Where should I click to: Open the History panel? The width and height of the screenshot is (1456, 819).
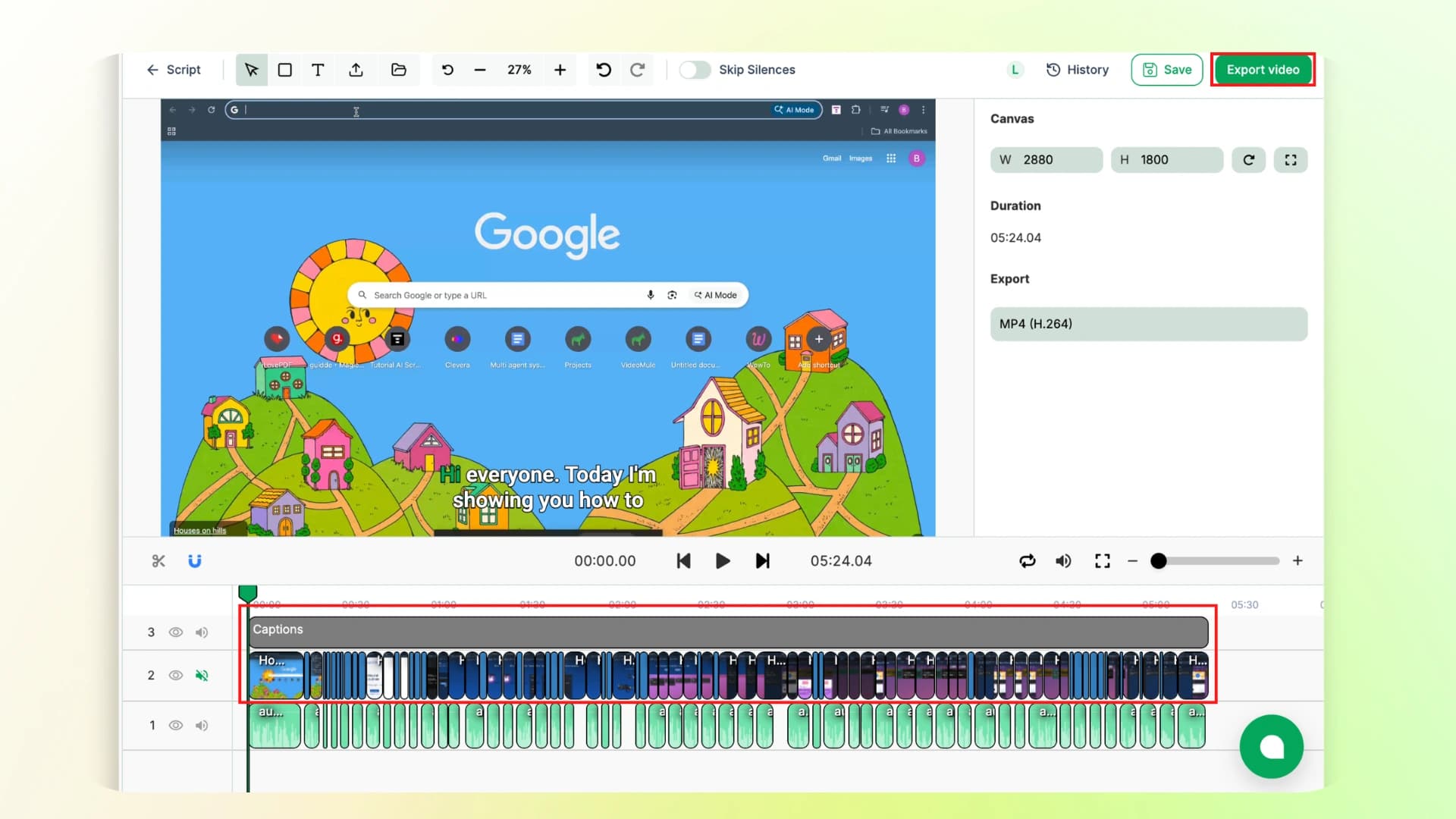[1078, 69]
